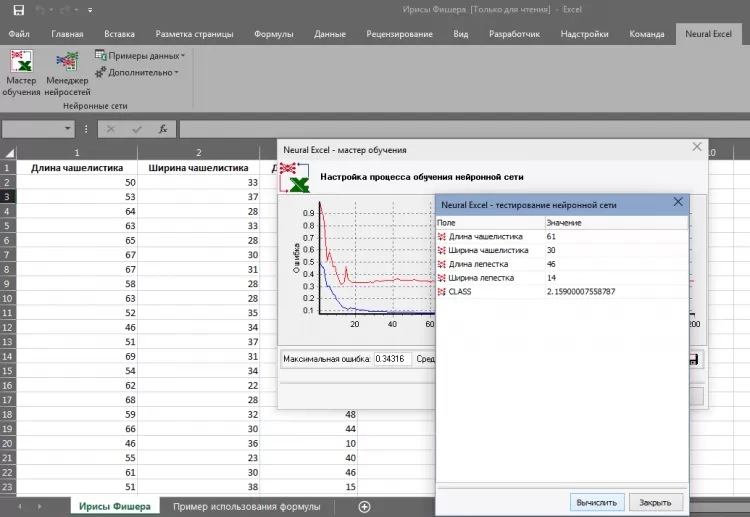The image size is (750, 517).
Task: Click the Save icon in quick access toolbar
Action: tap(18, 10)
